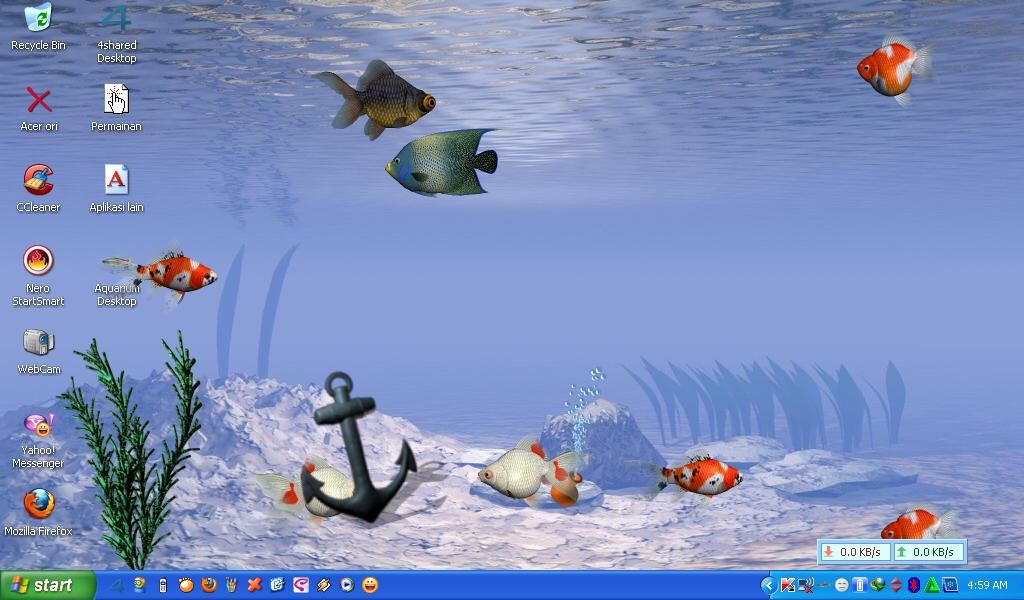The width and height of the screenshot is (1024, 600).
Task: Check battery status in system tray
Action: [x=858, y=585]
